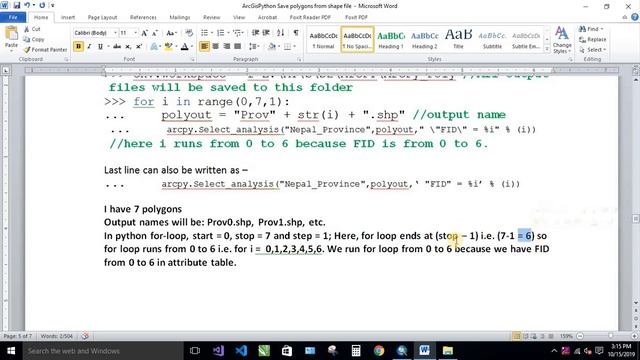The width and height of the screenshot is (640, 360).
Task: Click the proofing errors icon in status bar
Action: [85, 336]
